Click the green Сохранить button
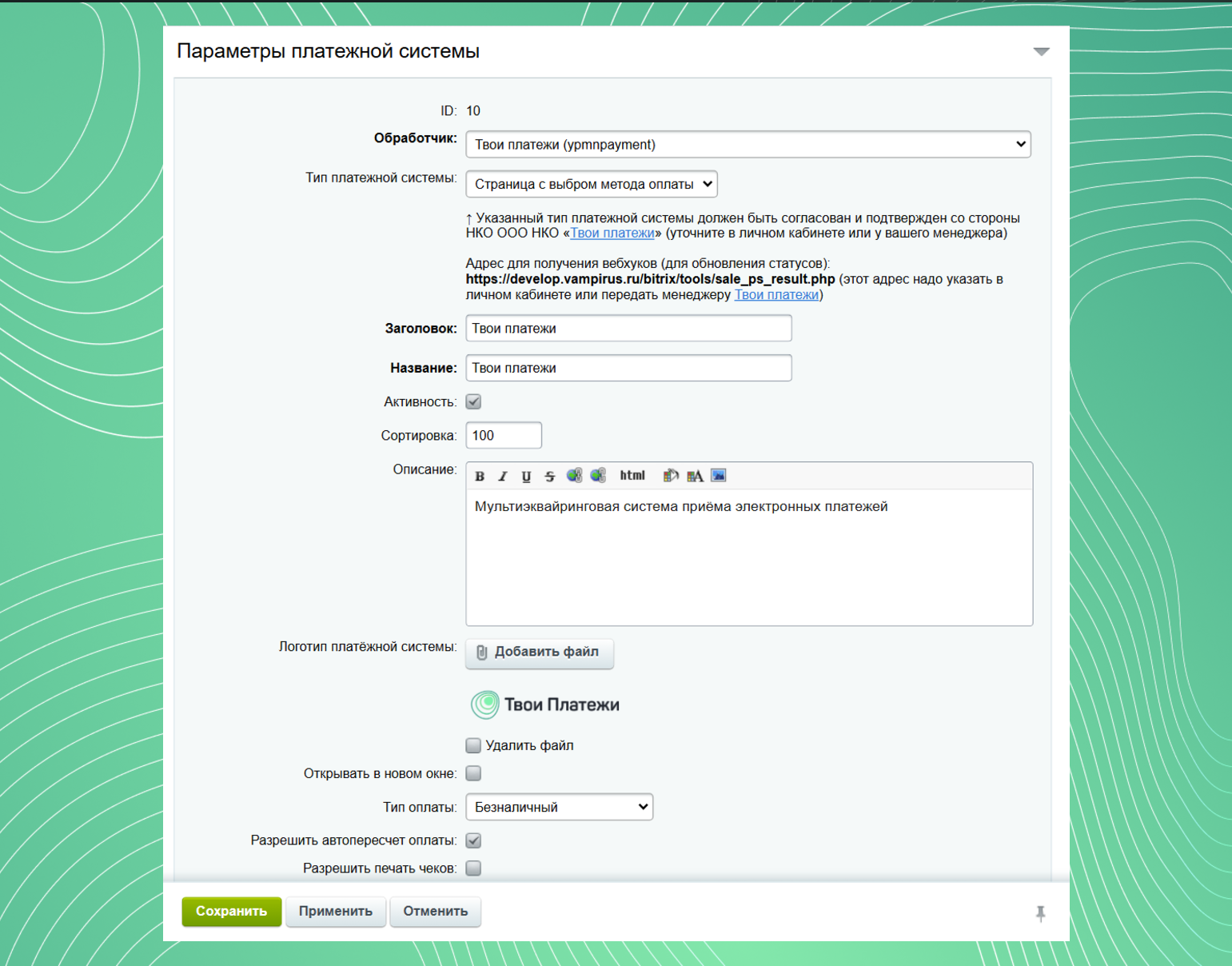Image resolution: width=1232 pixels, height=966 pixels. click(x=232, y=912)
